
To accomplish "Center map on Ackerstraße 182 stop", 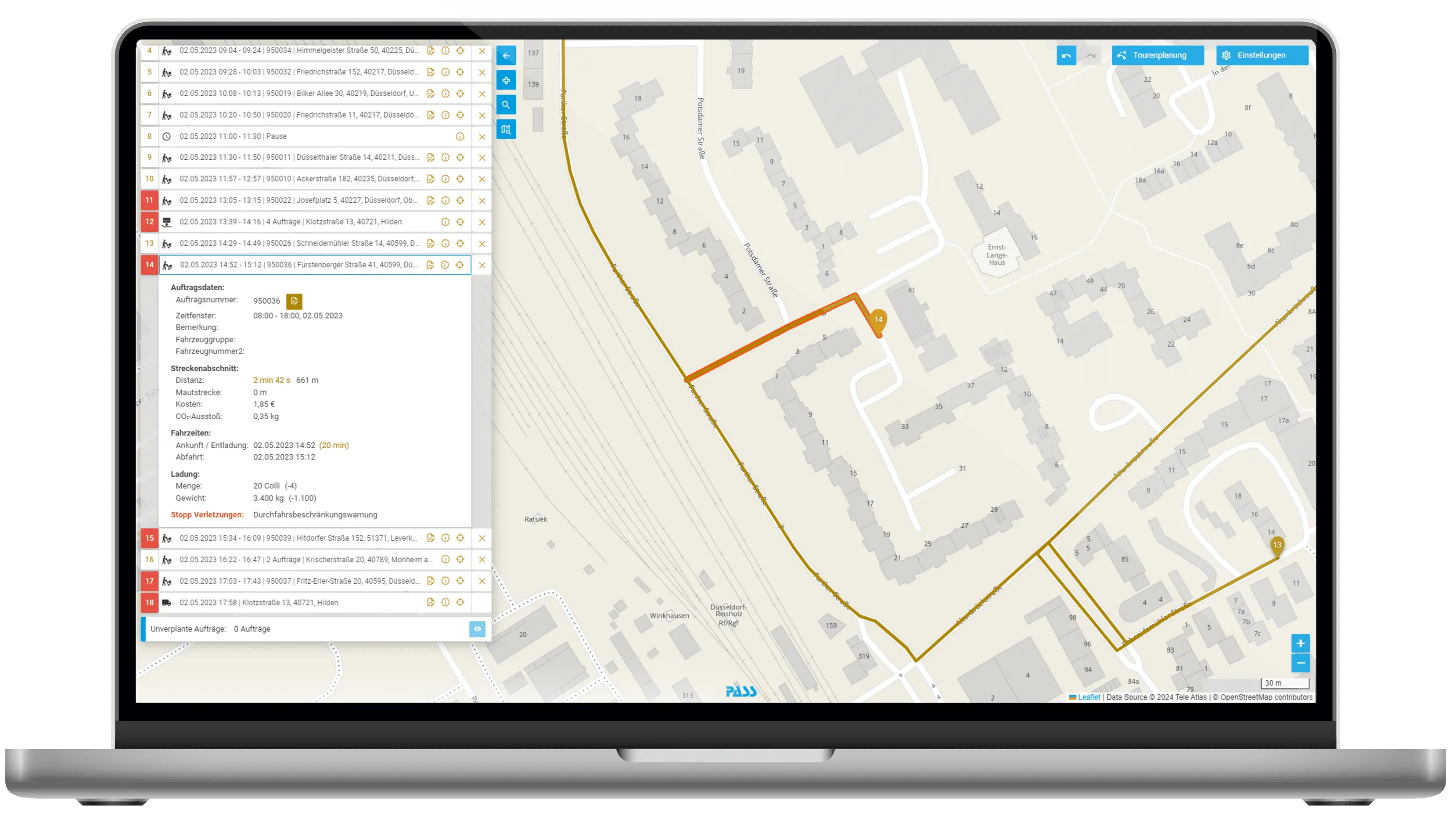I will [460, 179].
